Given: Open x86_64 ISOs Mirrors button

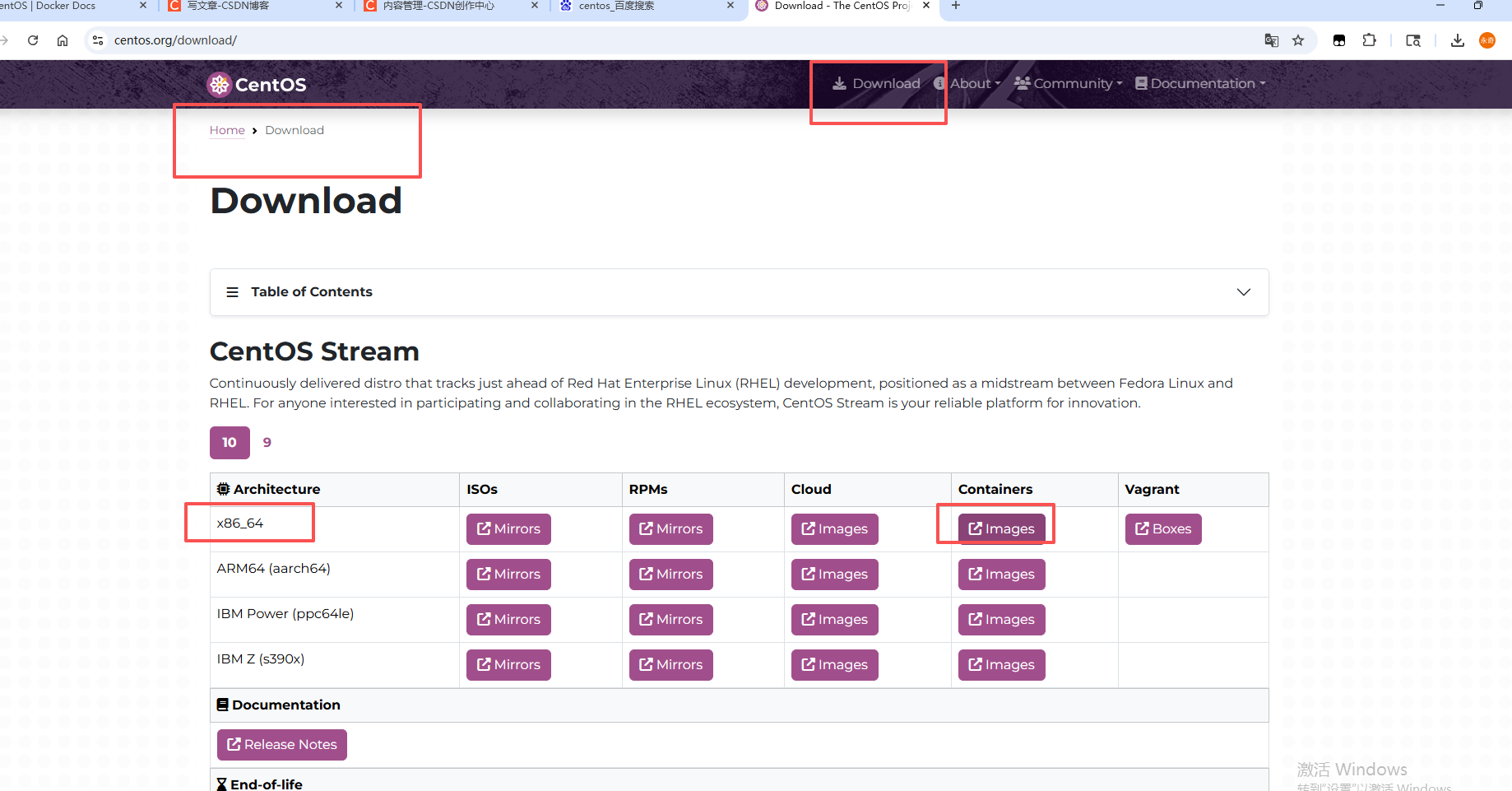Looking at the screenshot, I should point(508,529).
